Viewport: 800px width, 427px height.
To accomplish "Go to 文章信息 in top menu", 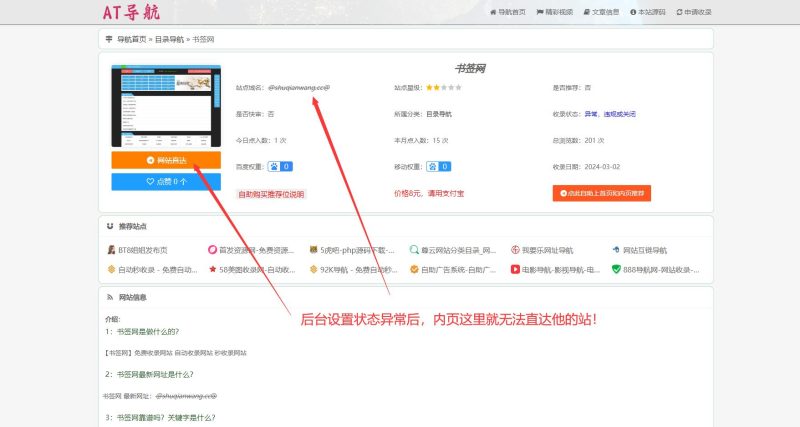I will 628,12.
